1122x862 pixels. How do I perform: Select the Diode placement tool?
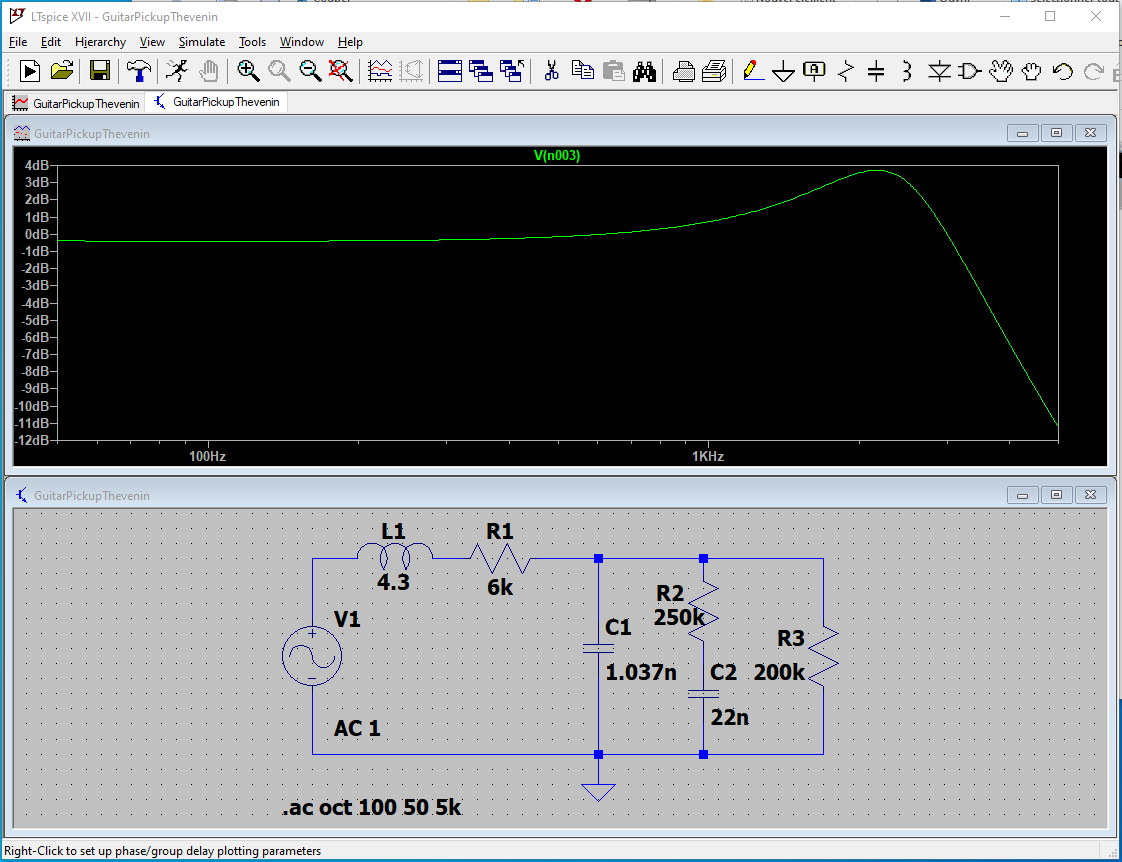point(939,71)
